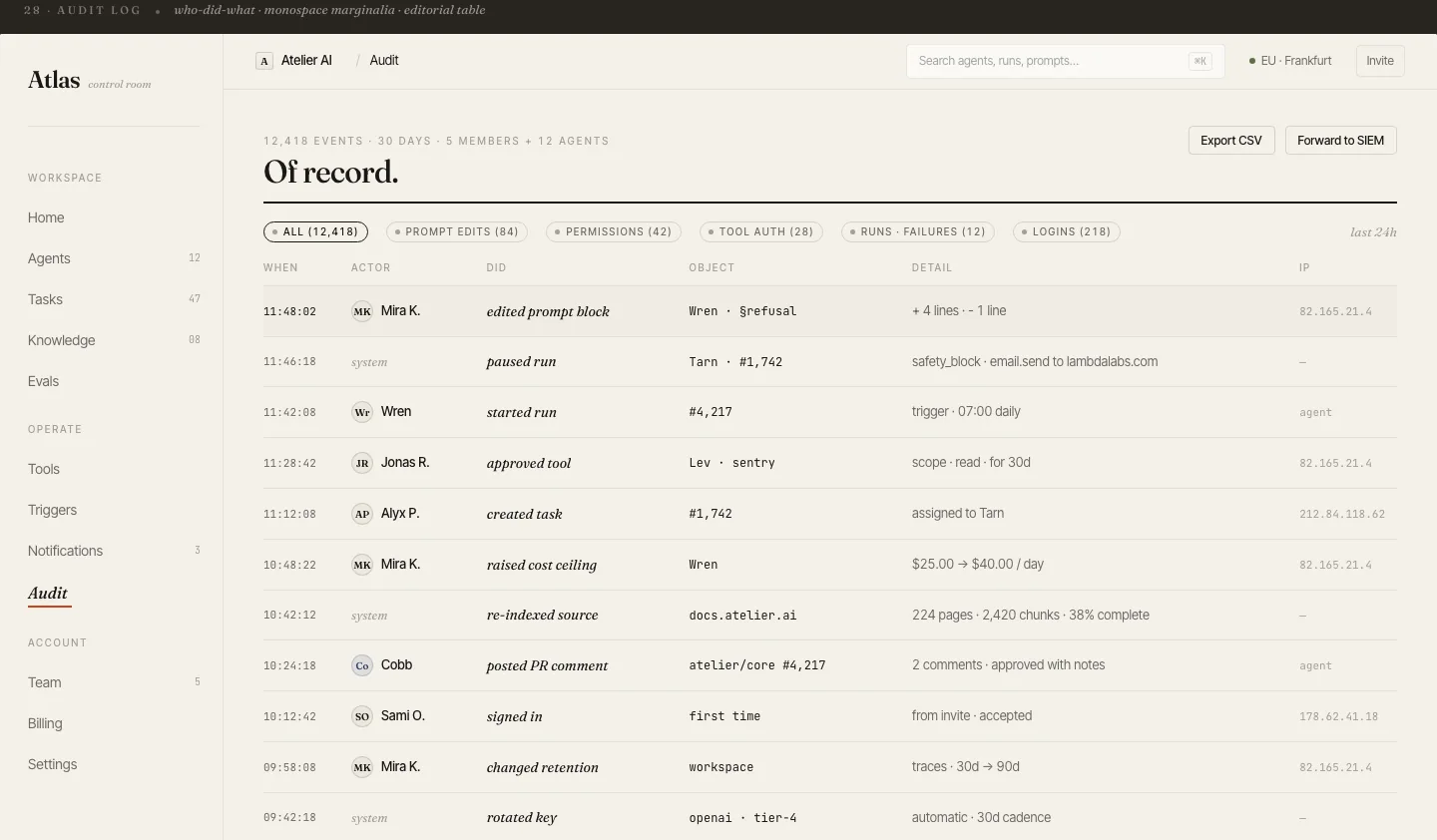The image size is (1437, 840).
Task: Open Triggers in the sidebar
Action: [x=114, y=510]
